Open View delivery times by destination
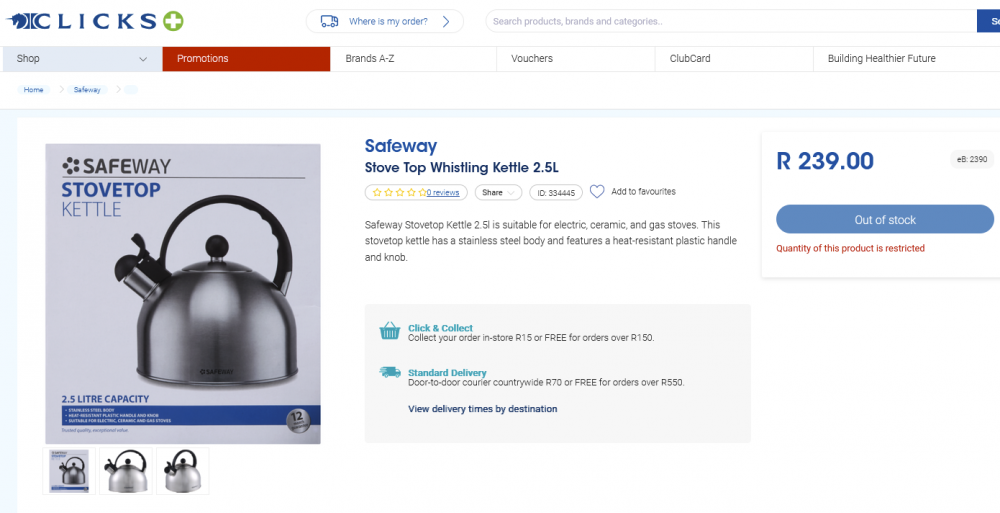The image size is (1000, 513). click(483, 409)
